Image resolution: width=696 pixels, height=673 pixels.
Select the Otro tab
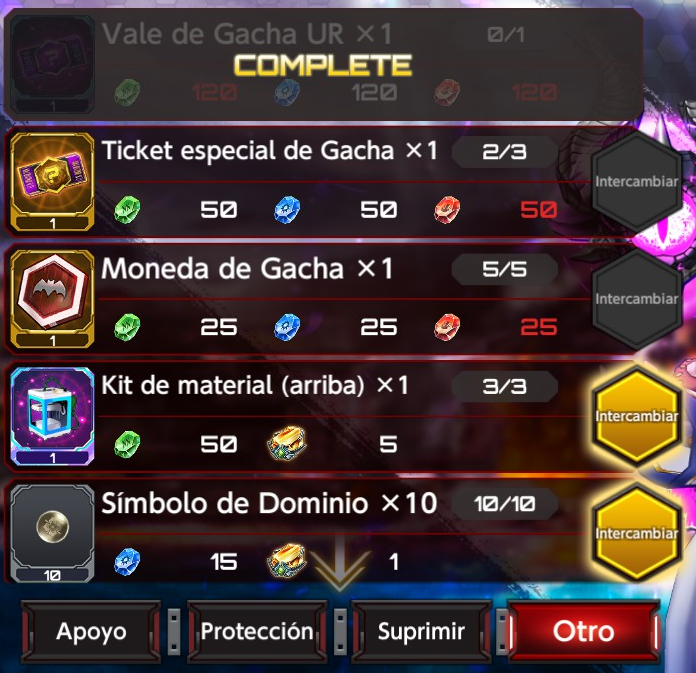point(584,632)
